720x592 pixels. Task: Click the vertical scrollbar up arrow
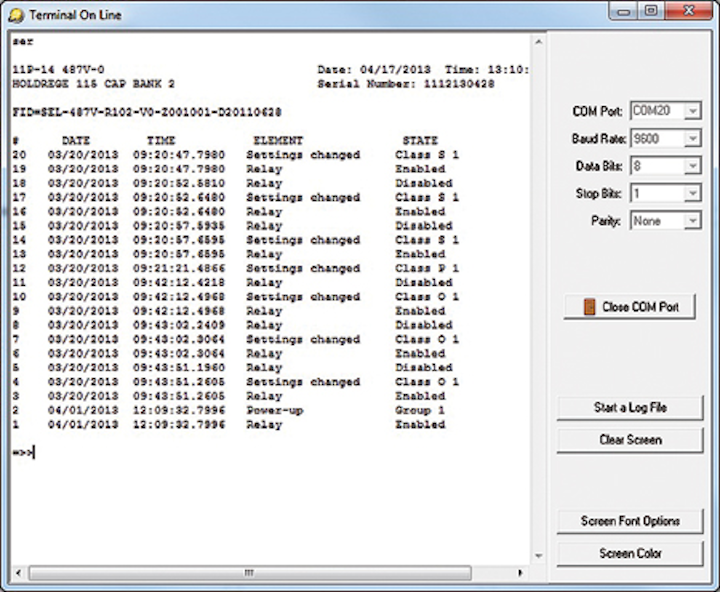point(539,42)
